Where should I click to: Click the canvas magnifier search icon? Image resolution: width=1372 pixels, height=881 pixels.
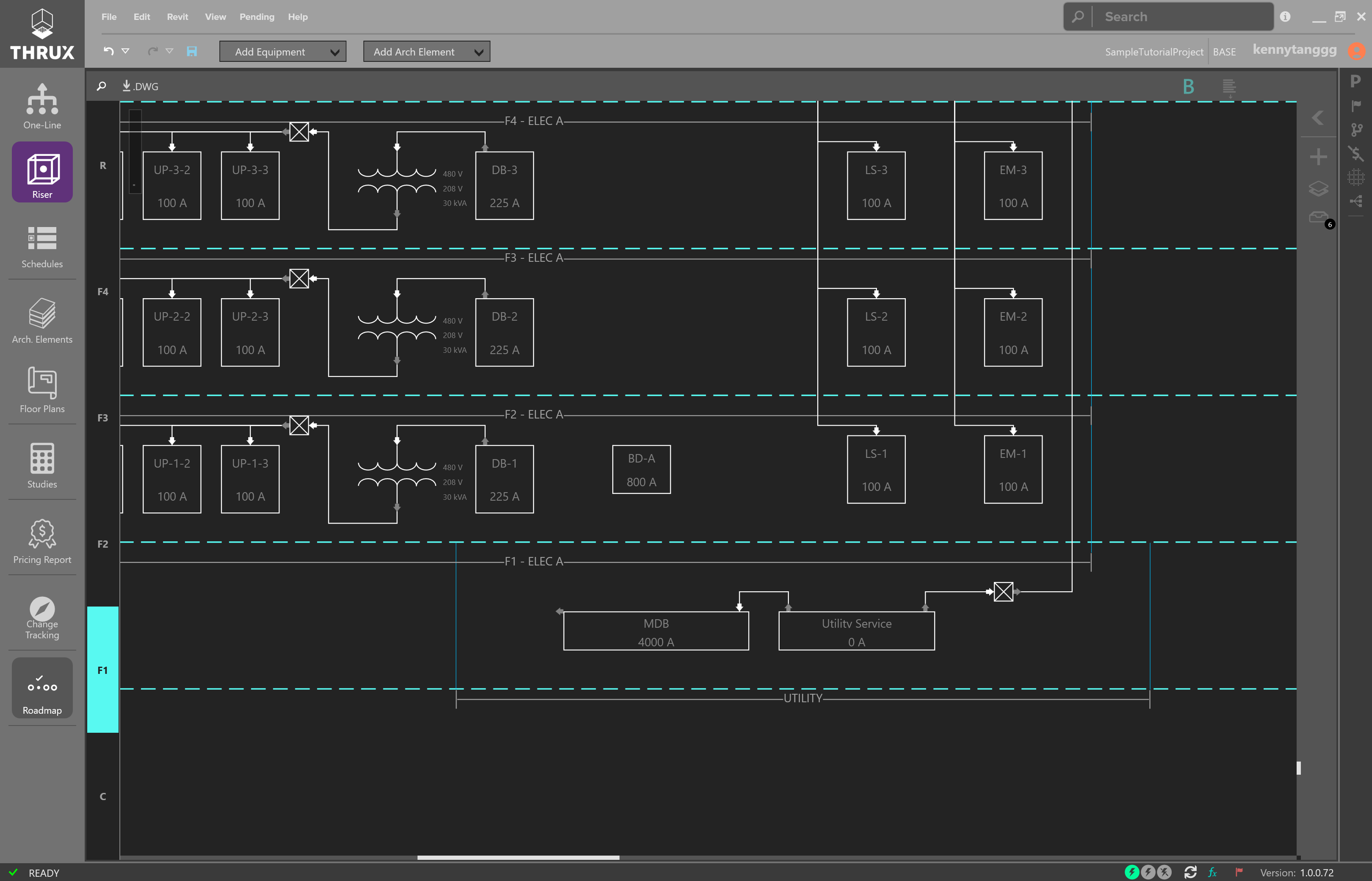click(102, 86)
